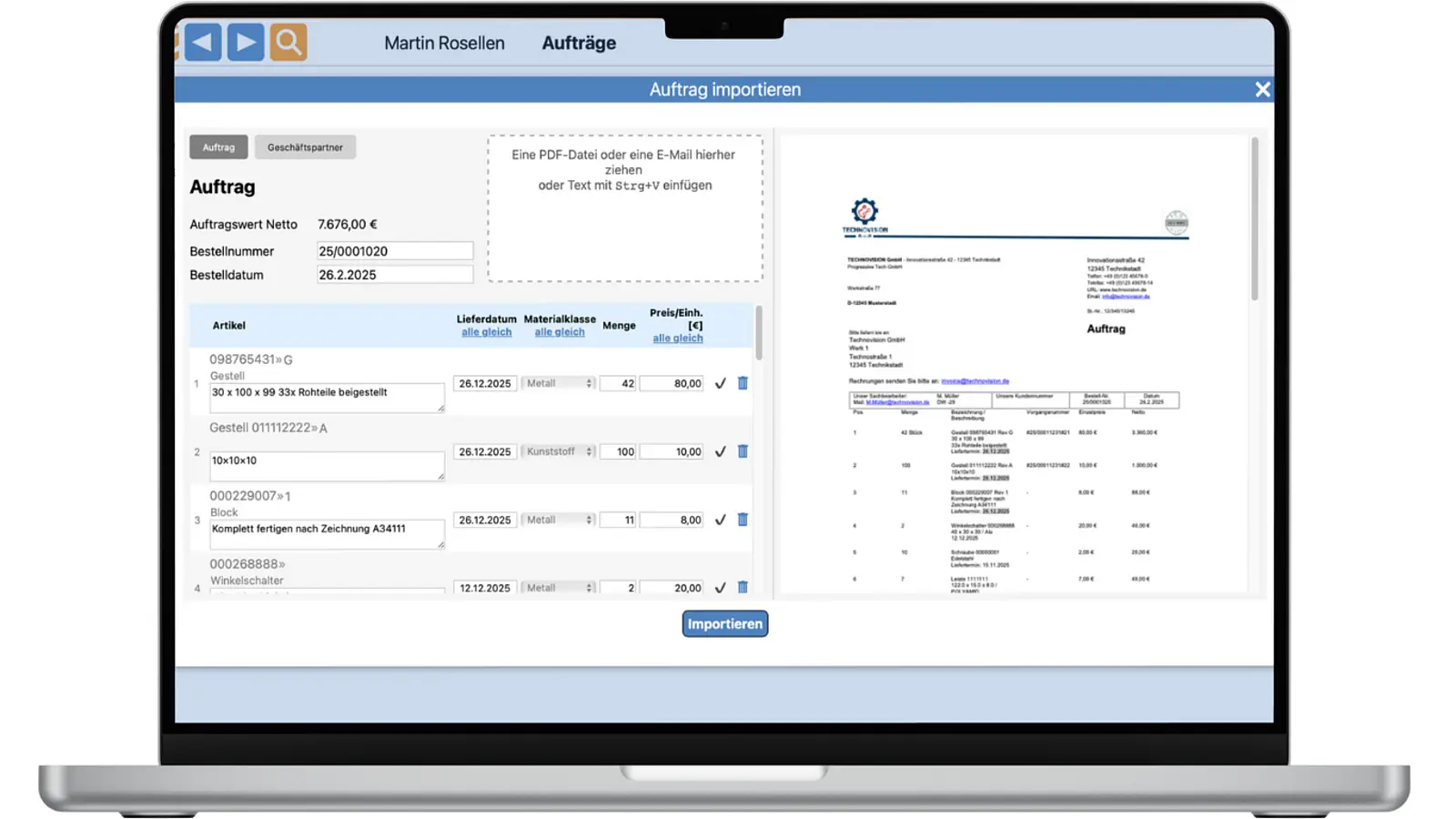
Task: Delete article row 1 with trash icon
Action: [743, 383]
